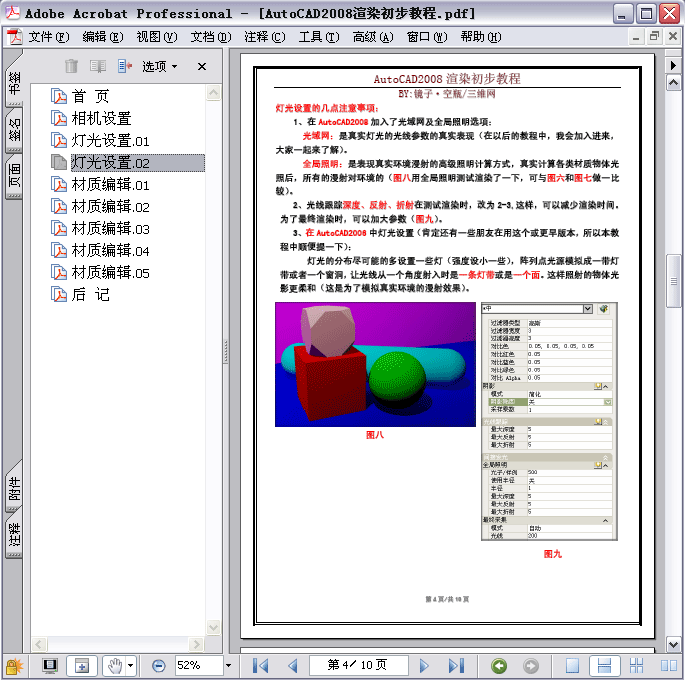Click the 图八 rendered scene image
The image size is (685, 680).
point(375,364)
